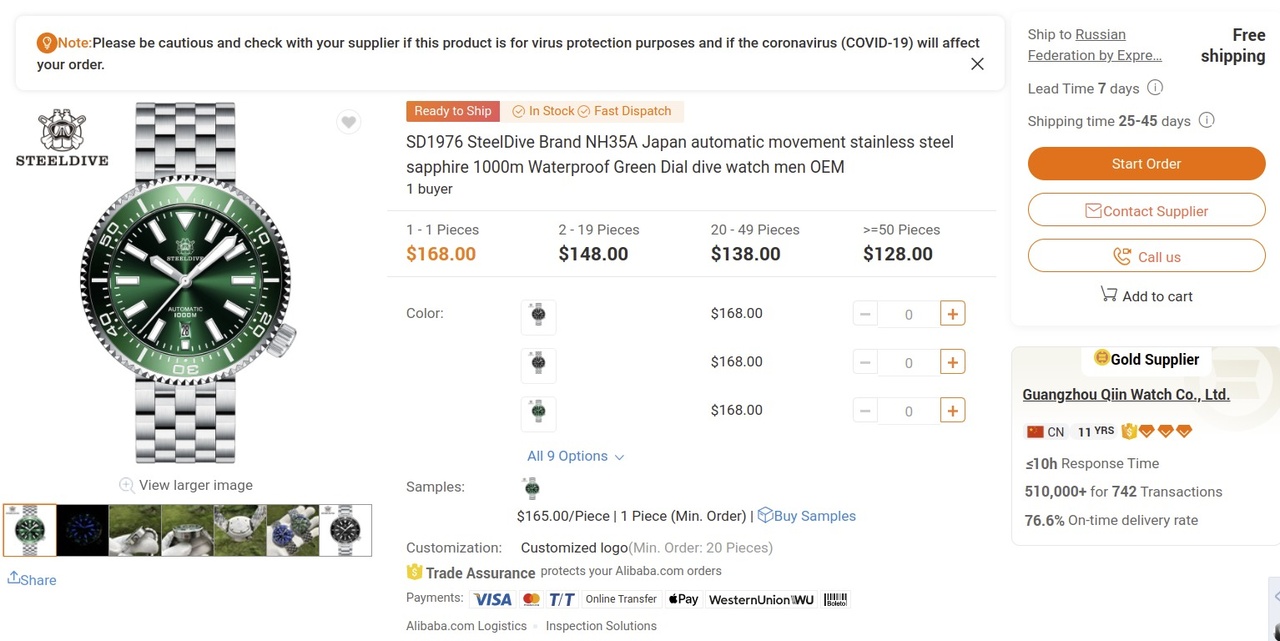Click the Contact Supplier button

(1146, 211)
